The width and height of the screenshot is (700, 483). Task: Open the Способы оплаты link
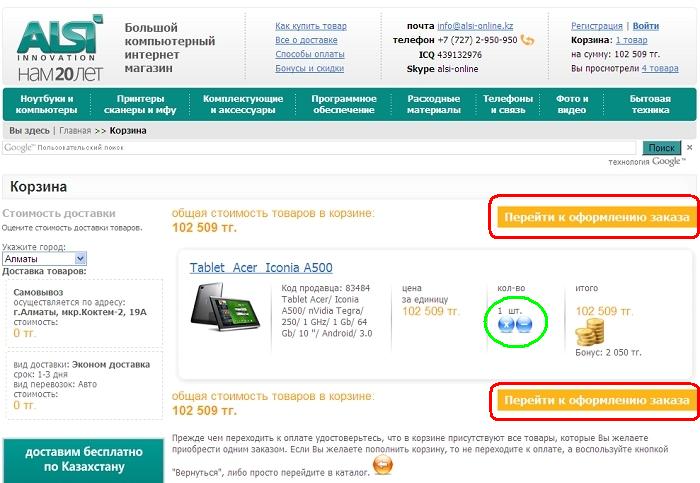(x=310, y=54)
